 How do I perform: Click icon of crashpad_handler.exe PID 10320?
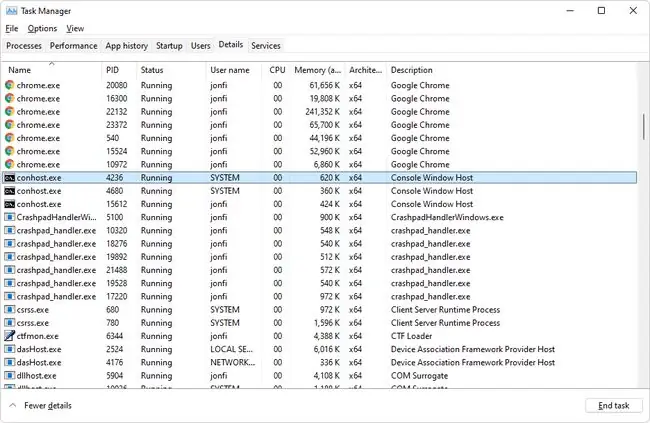coord(10,231)
